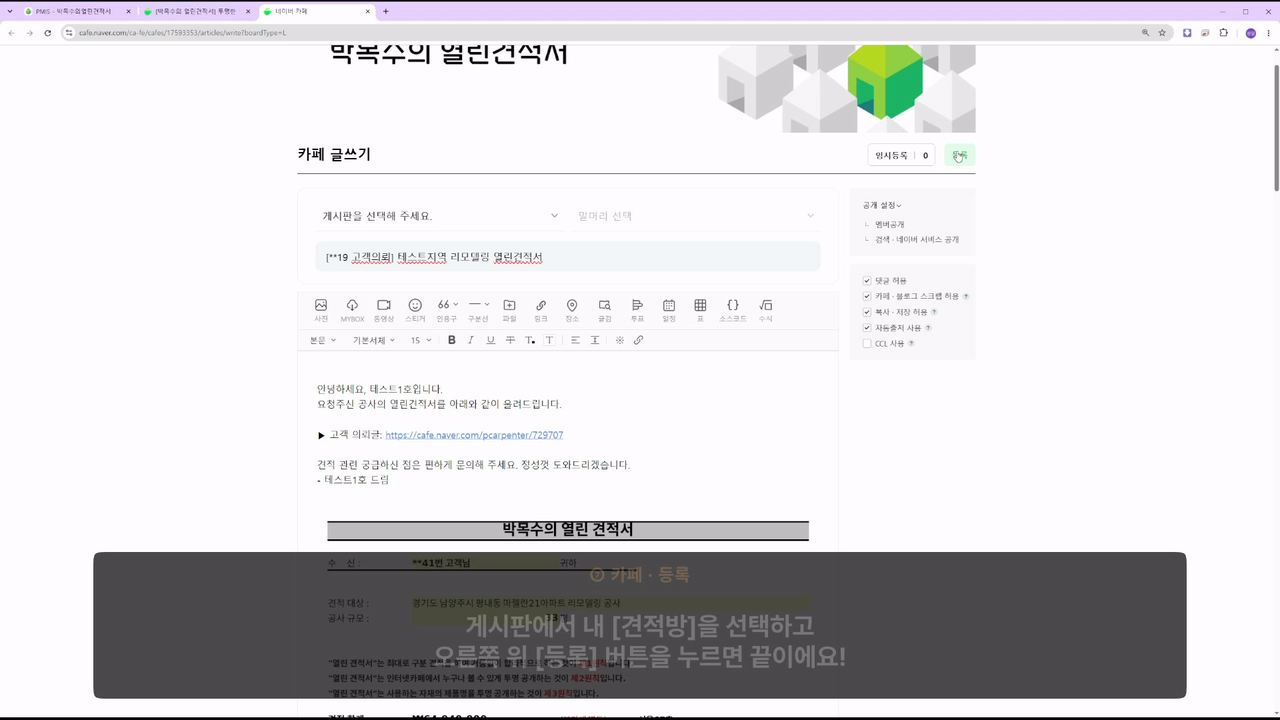
Task: Go back in browser history
Action: coord(11,32)
